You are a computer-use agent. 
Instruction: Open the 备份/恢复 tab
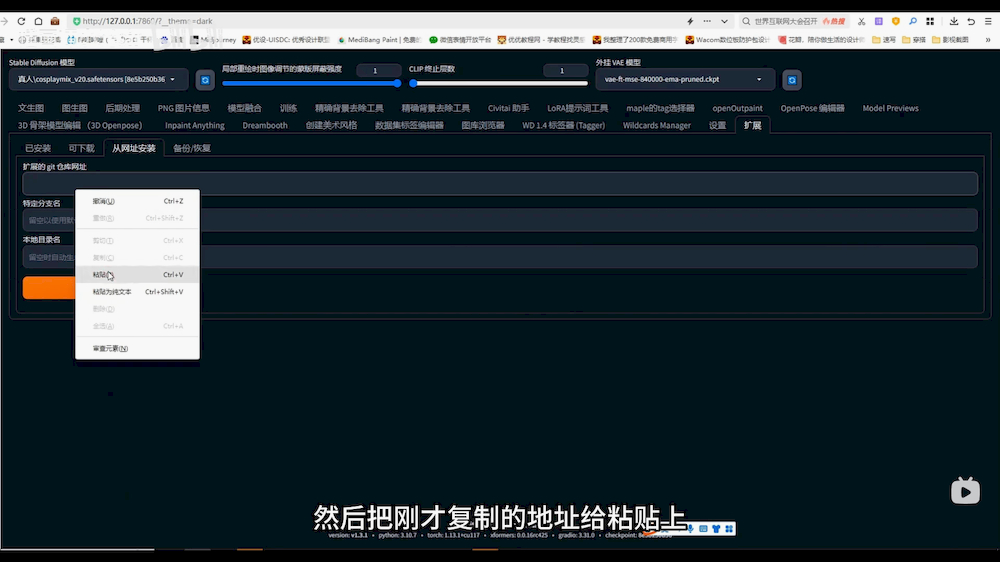click(x=191, y=148)
